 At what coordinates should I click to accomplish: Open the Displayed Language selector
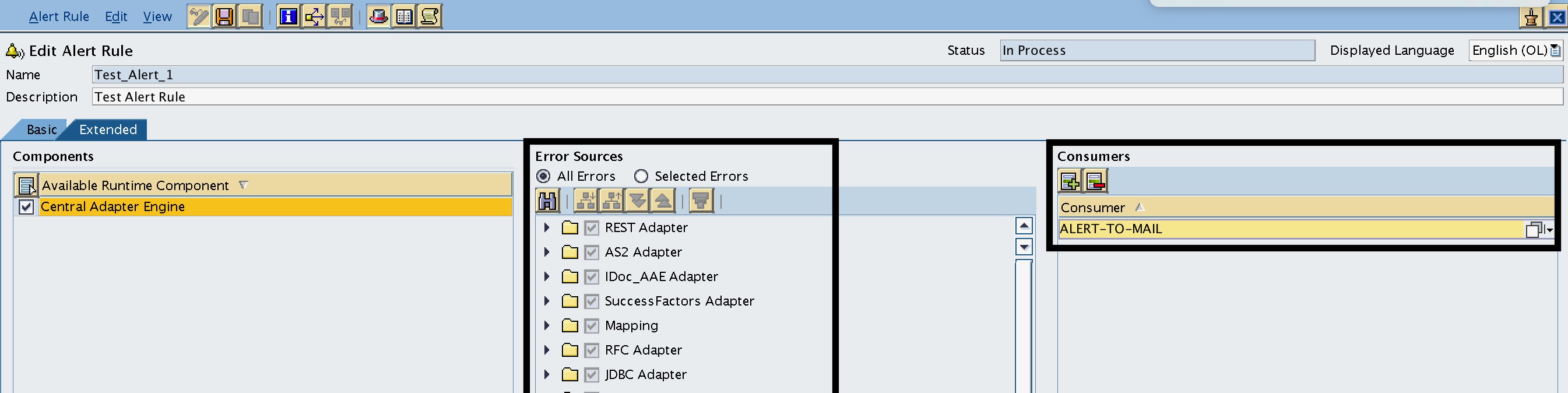click(1556, 50)
